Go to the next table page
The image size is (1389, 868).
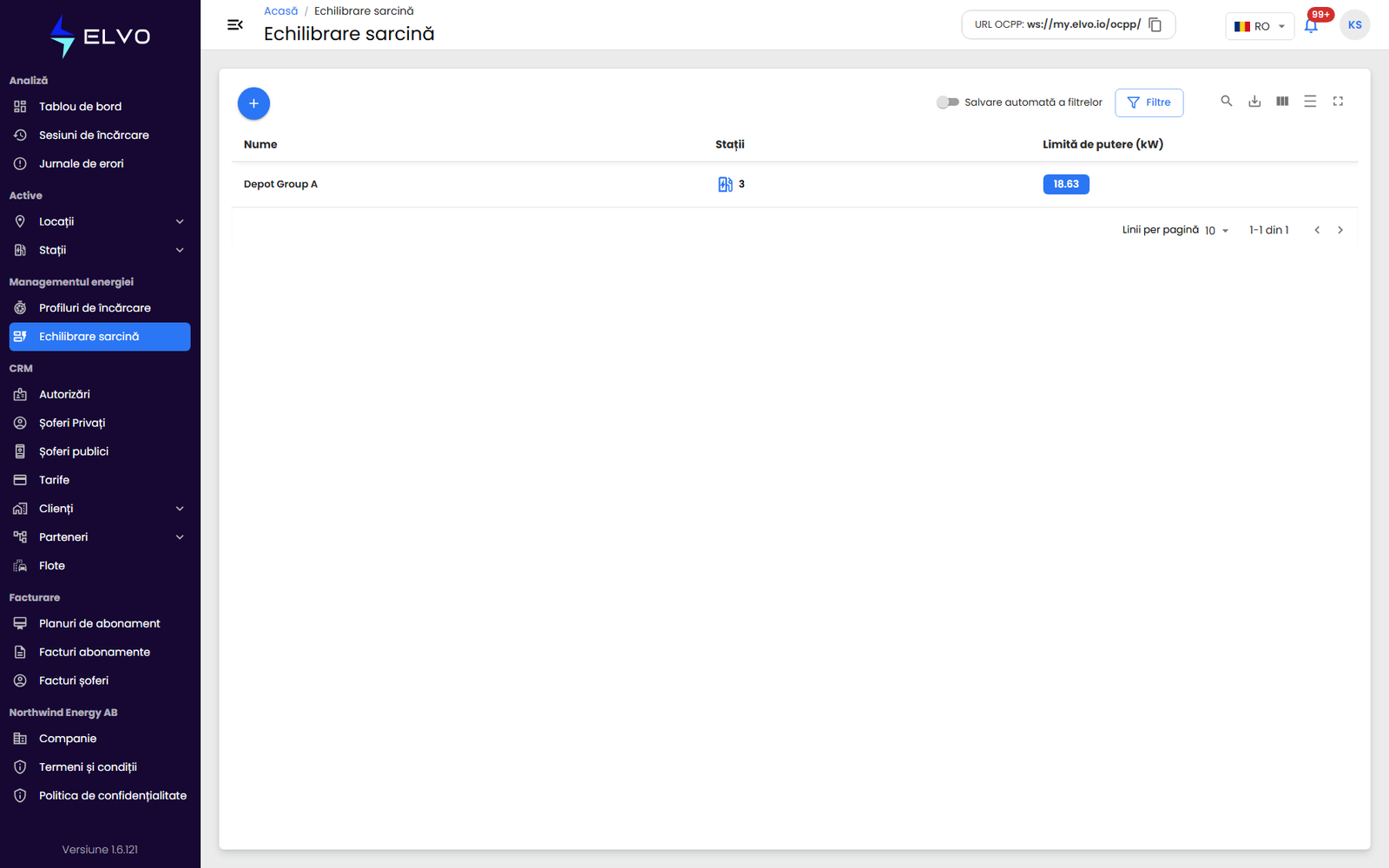pos(1340,230)
